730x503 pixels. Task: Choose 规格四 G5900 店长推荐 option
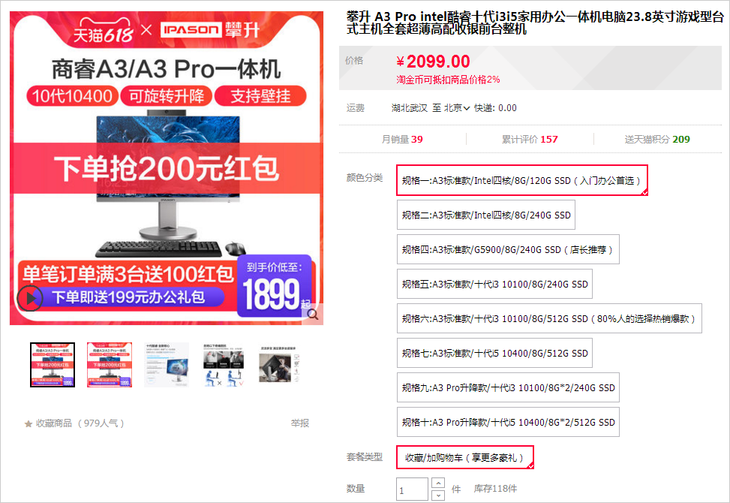(508, 250)
